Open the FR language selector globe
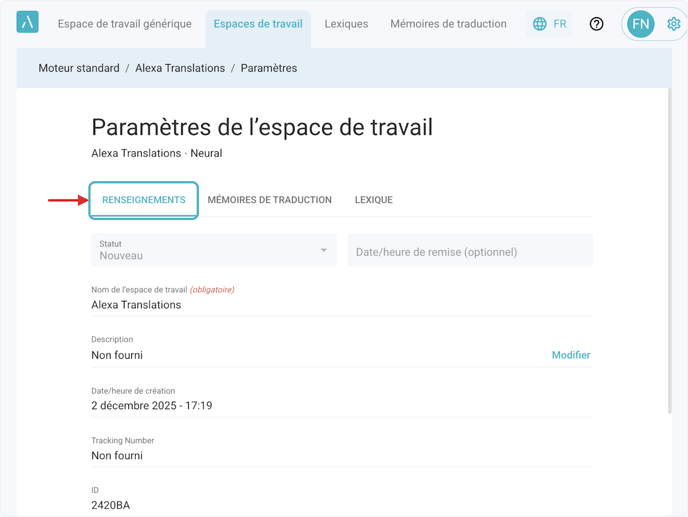The width and height of the screenshot is (688, 517). pyautogui.click(x=549, y=24)
